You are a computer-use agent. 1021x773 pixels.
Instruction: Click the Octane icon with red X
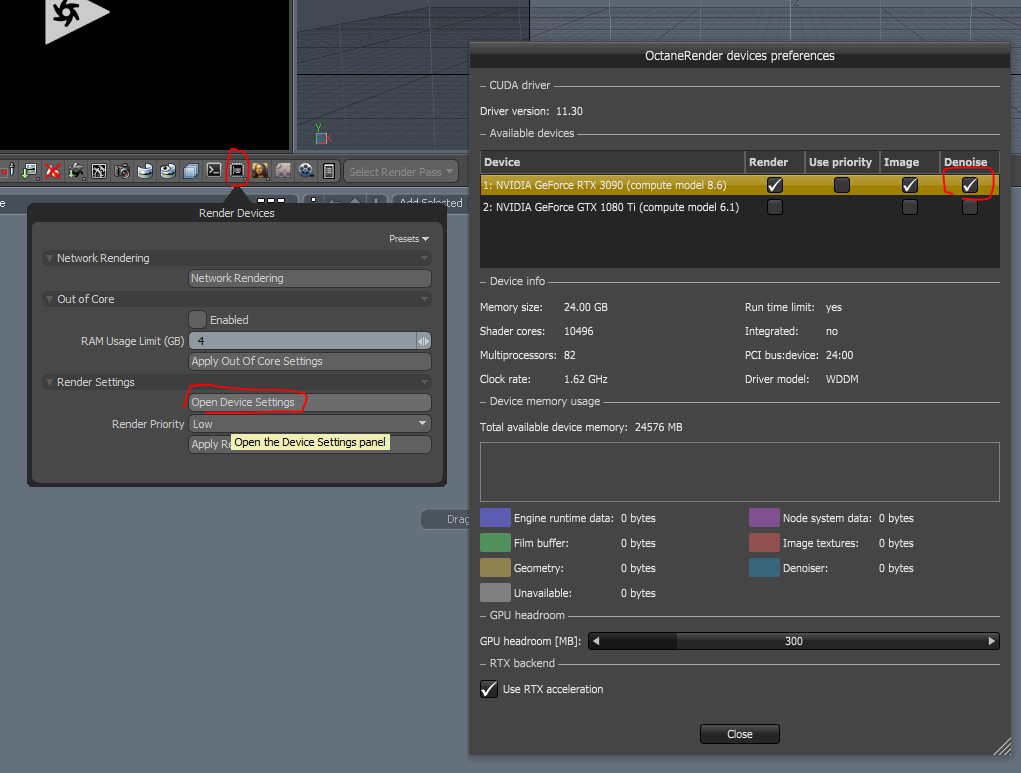click(x=53, y=171)
